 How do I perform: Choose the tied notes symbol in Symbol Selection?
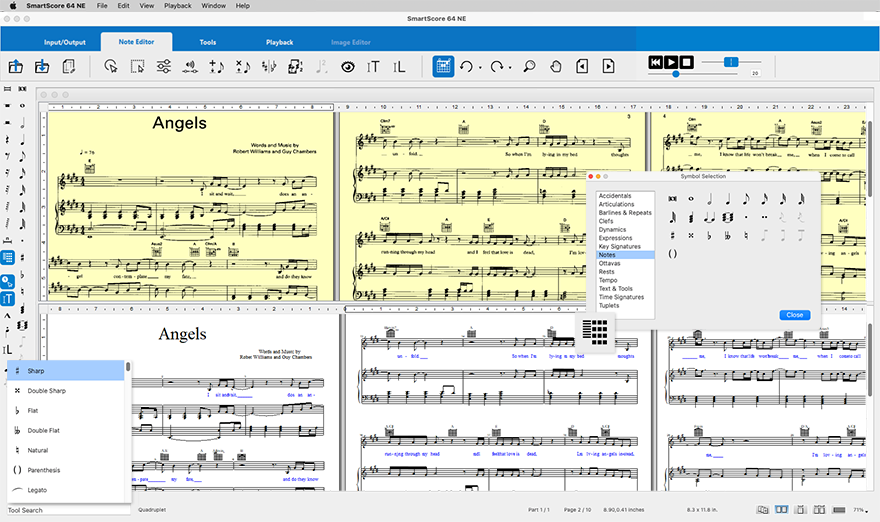(x=709, y=217)
